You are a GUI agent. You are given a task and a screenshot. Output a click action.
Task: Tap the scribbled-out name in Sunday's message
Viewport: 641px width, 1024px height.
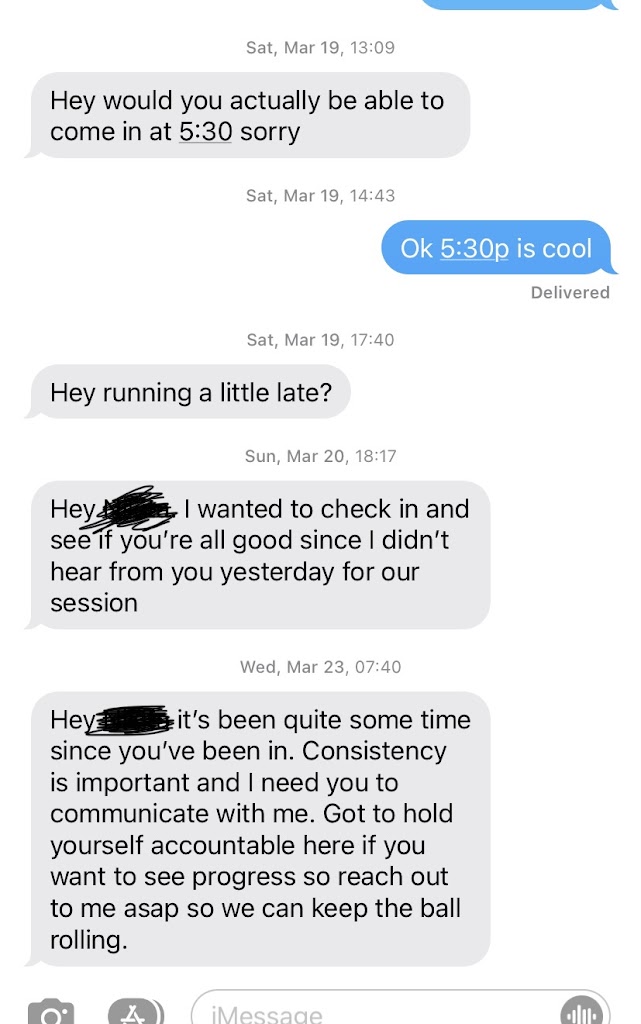pos(136,507)
